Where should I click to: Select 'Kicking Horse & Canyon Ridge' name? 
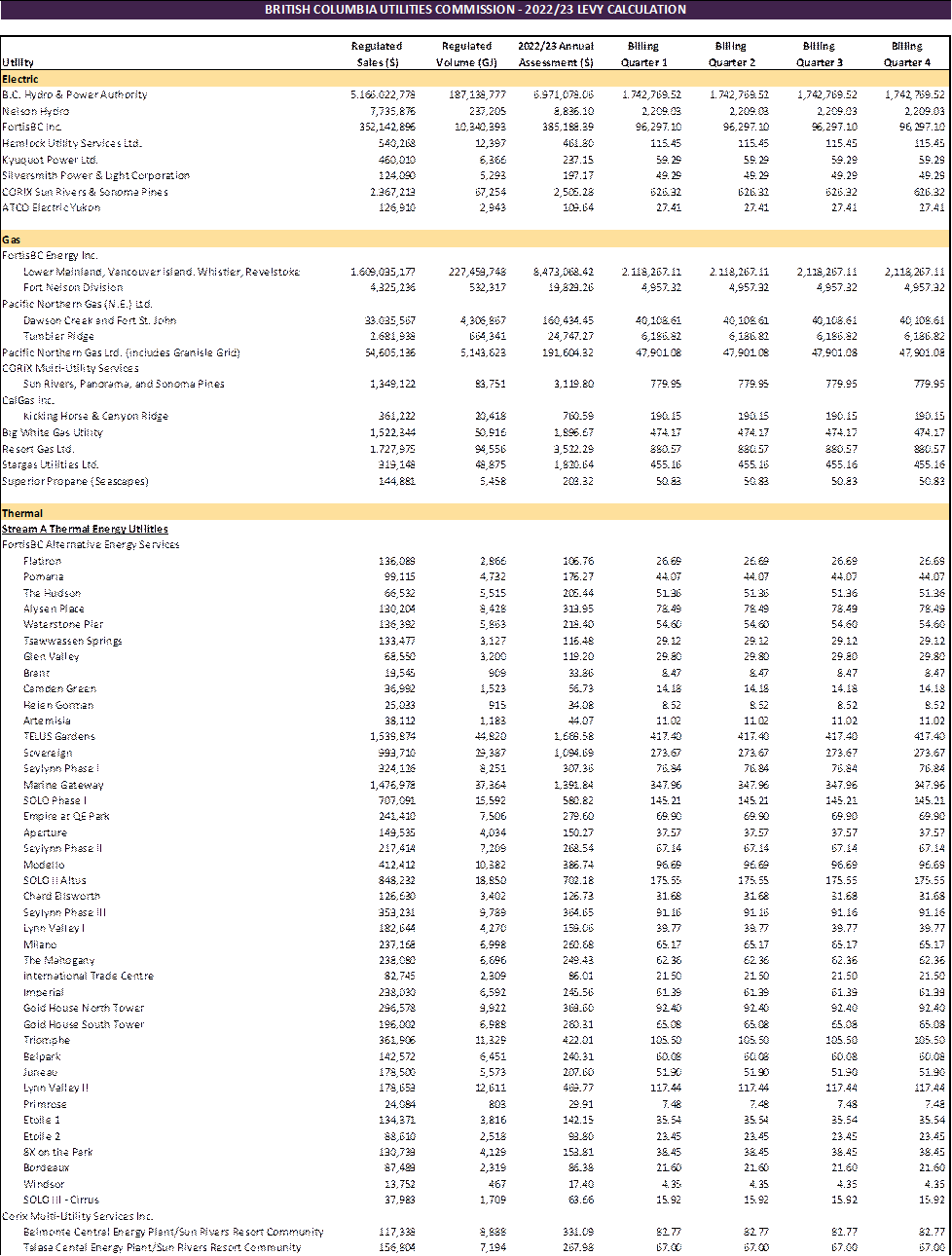coord(95,416)
